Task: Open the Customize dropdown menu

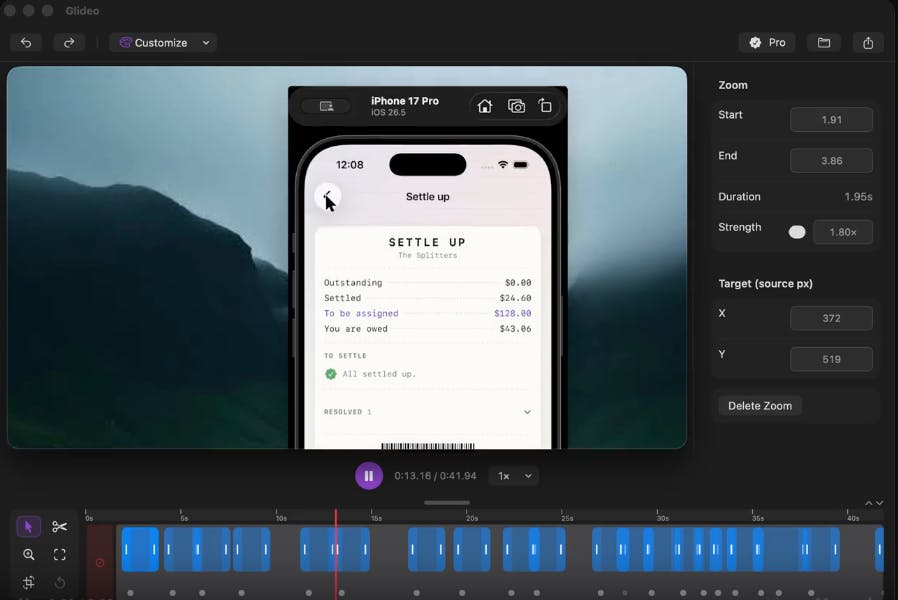Action: (163, 42)
